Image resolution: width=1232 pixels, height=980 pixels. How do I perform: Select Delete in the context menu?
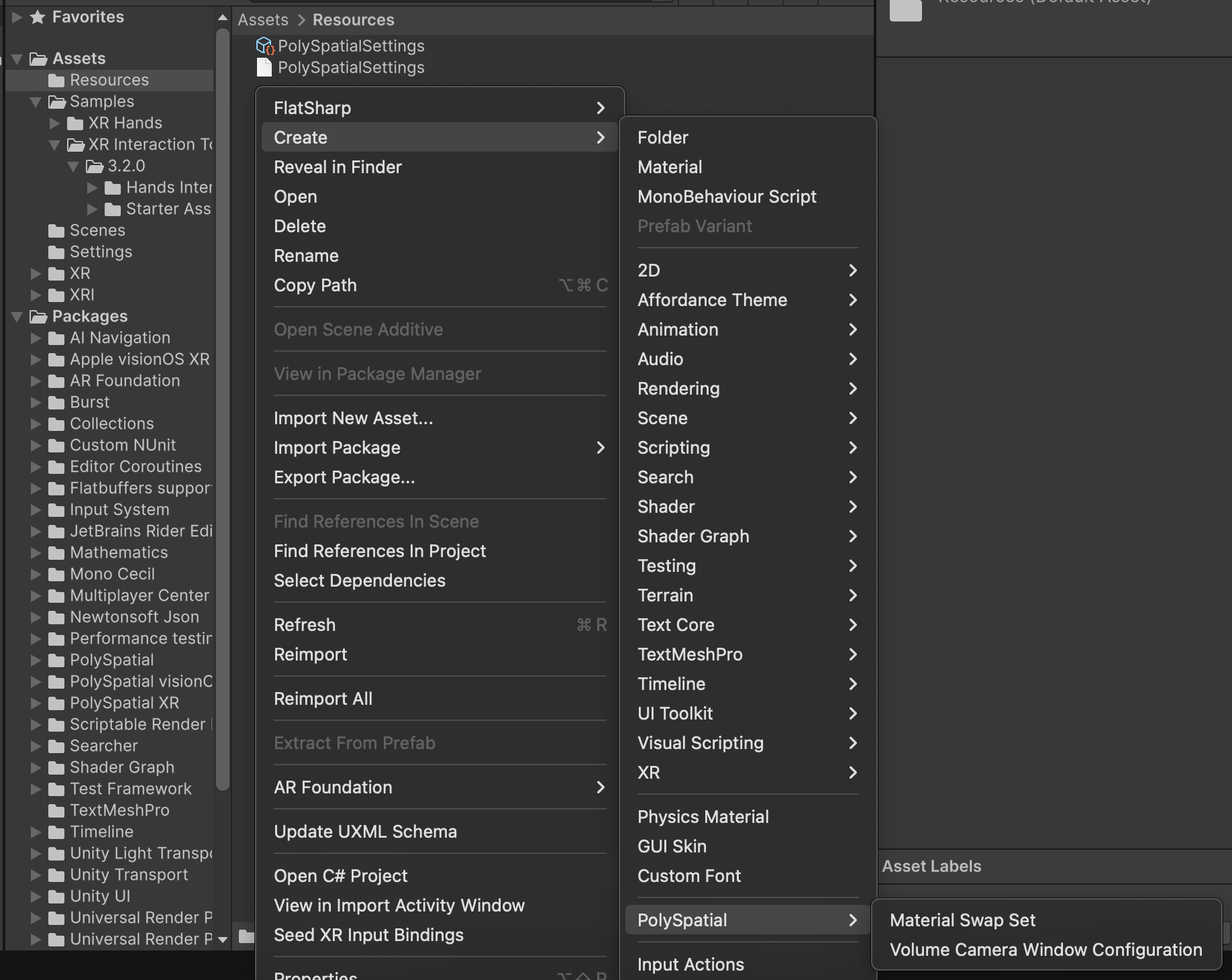point(440,226)
